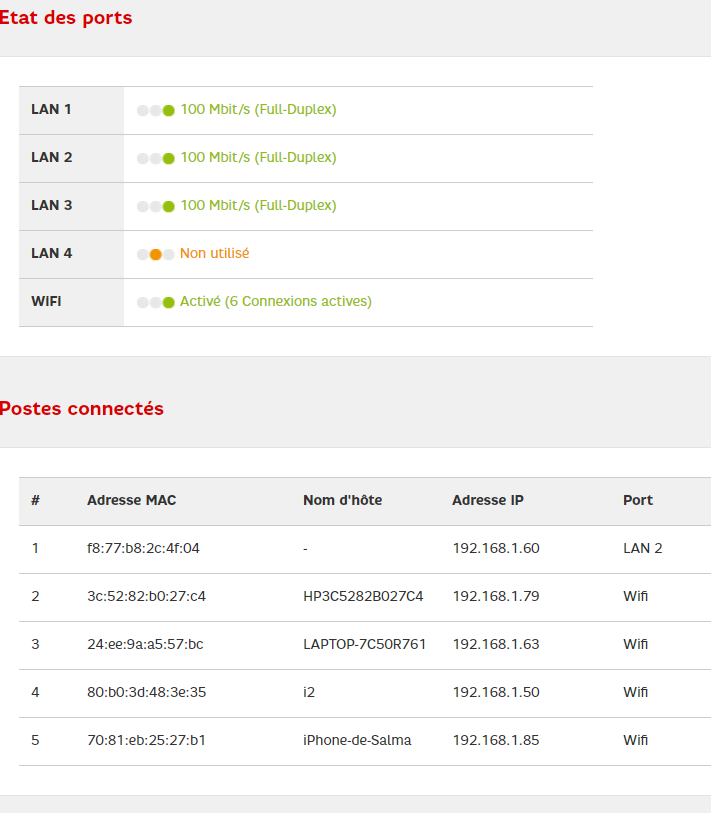Click the LAN 2 port cell in row 1
Viewport: 711px width, 813px height.
click(x=642, y=548)
